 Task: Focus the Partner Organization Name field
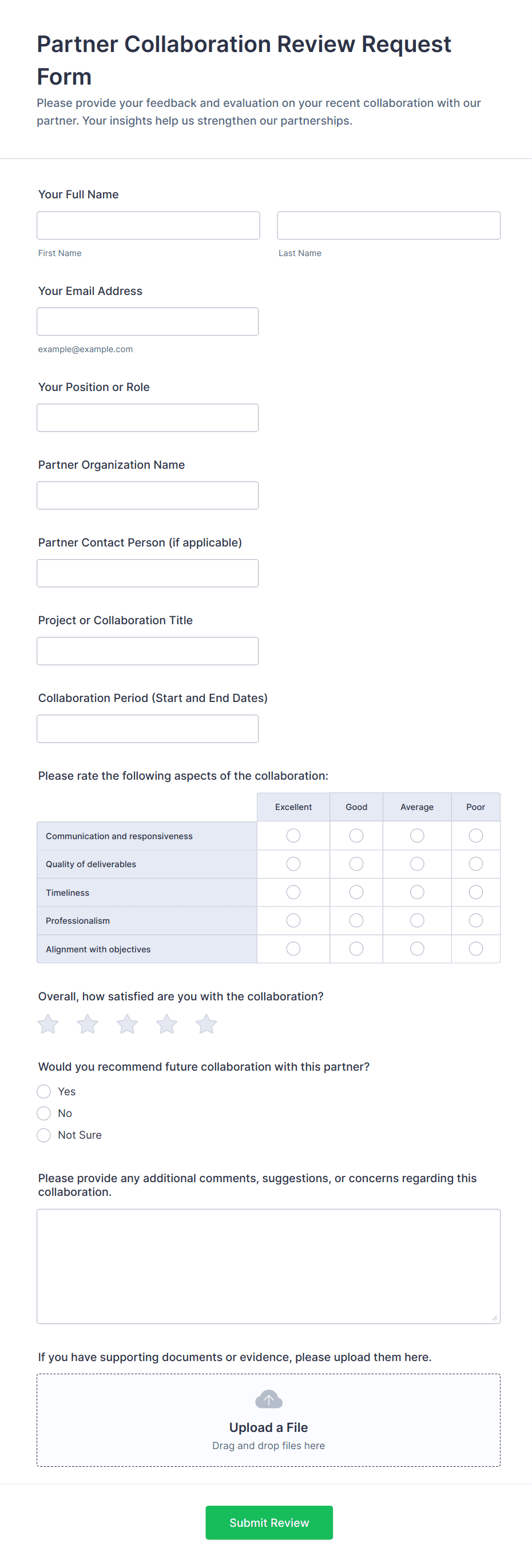(148, 496)
